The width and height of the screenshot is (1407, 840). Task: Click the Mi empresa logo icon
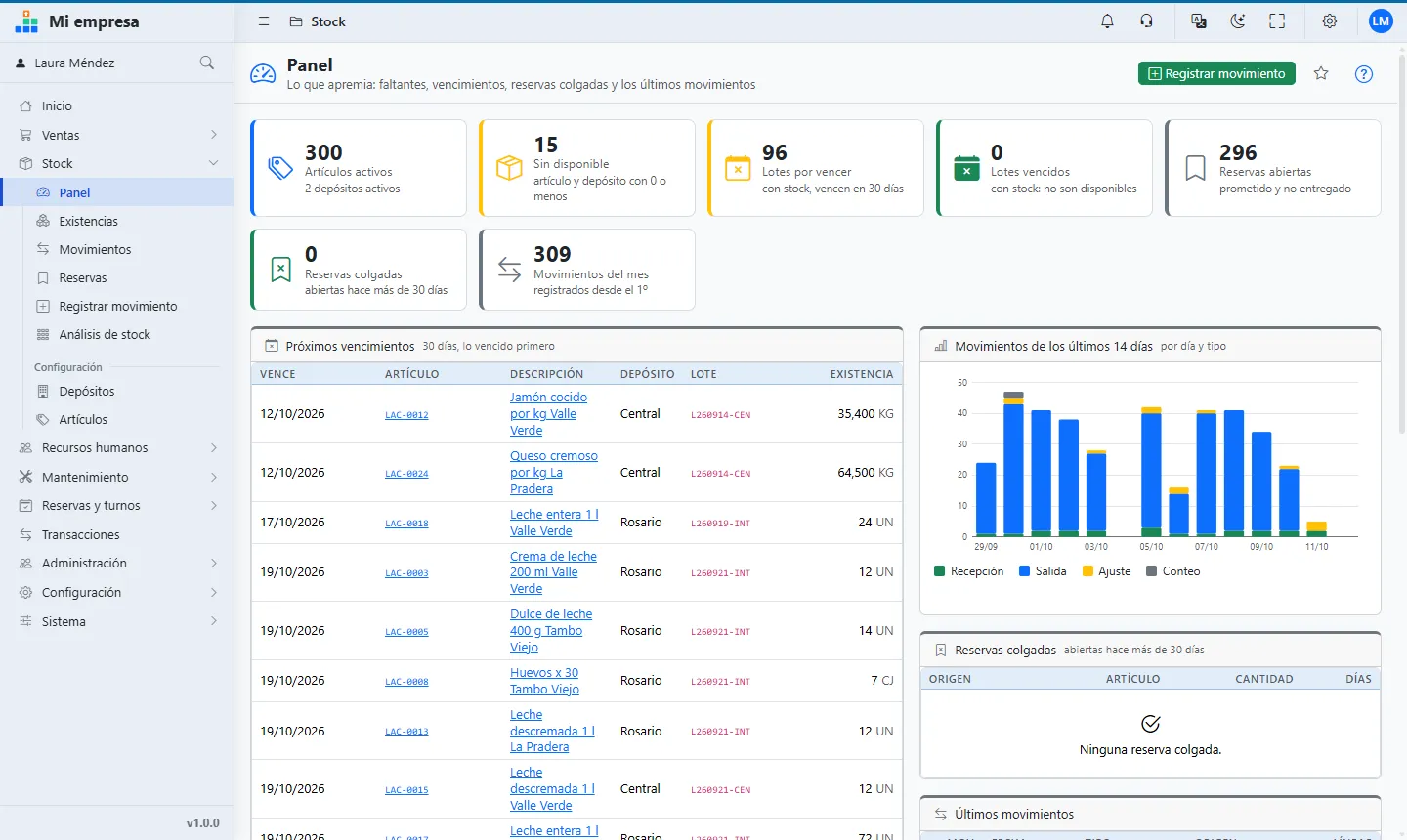click(26, 21)
